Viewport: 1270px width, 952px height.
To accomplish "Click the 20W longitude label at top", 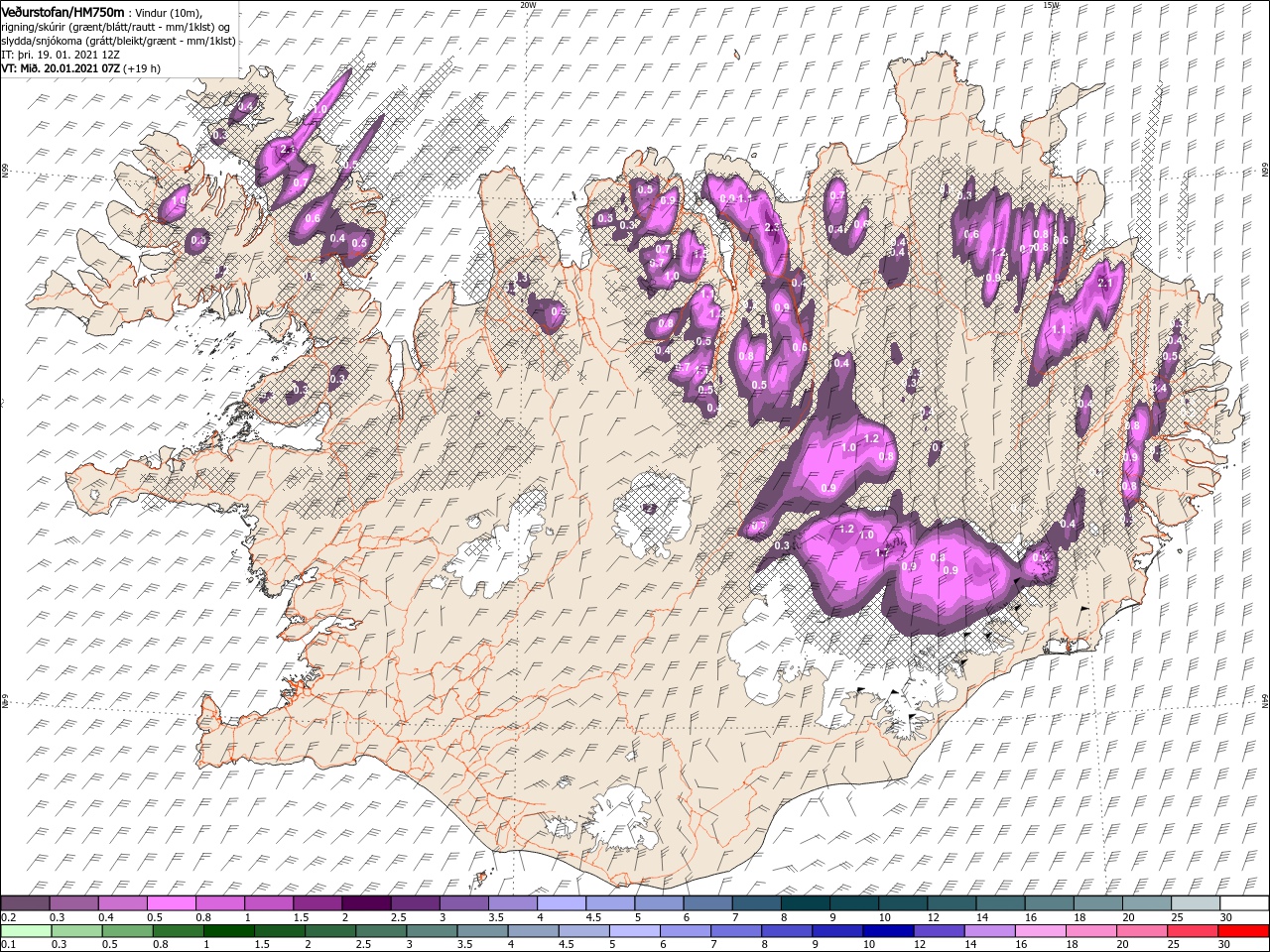I will tap(528, 5).
